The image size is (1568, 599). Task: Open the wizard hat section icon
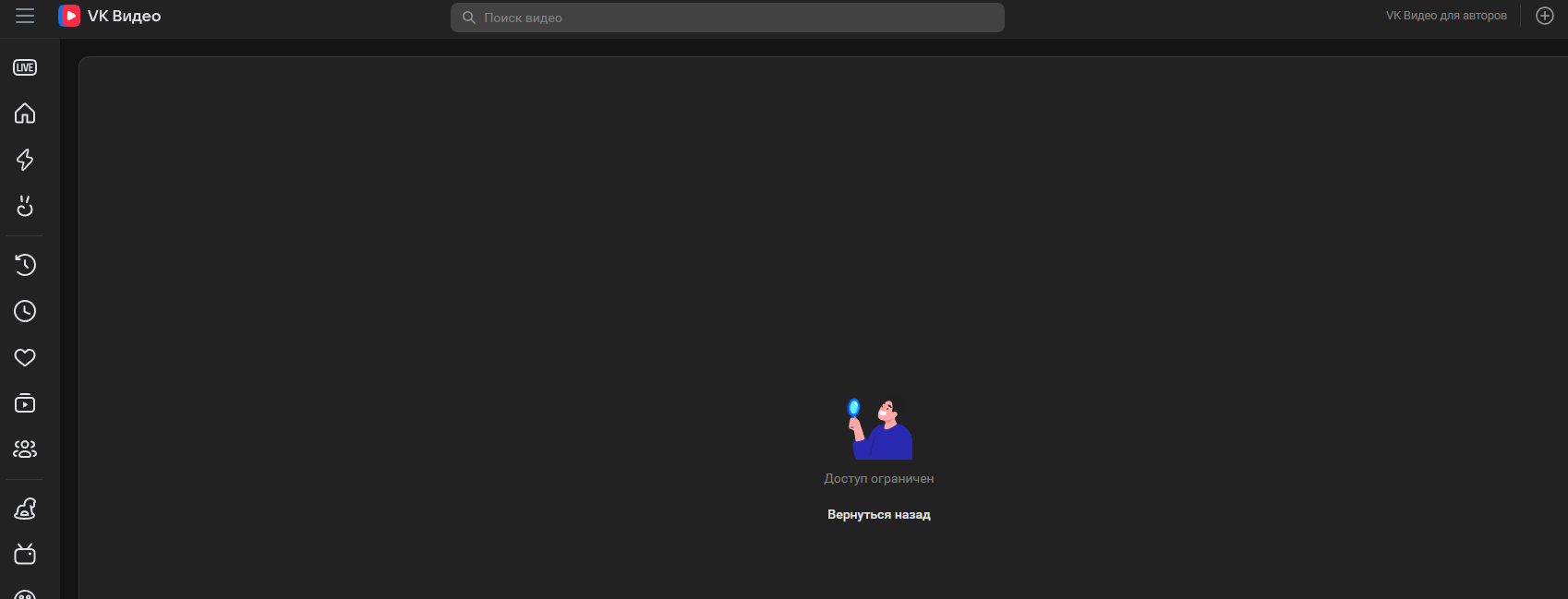pos(25,509)
